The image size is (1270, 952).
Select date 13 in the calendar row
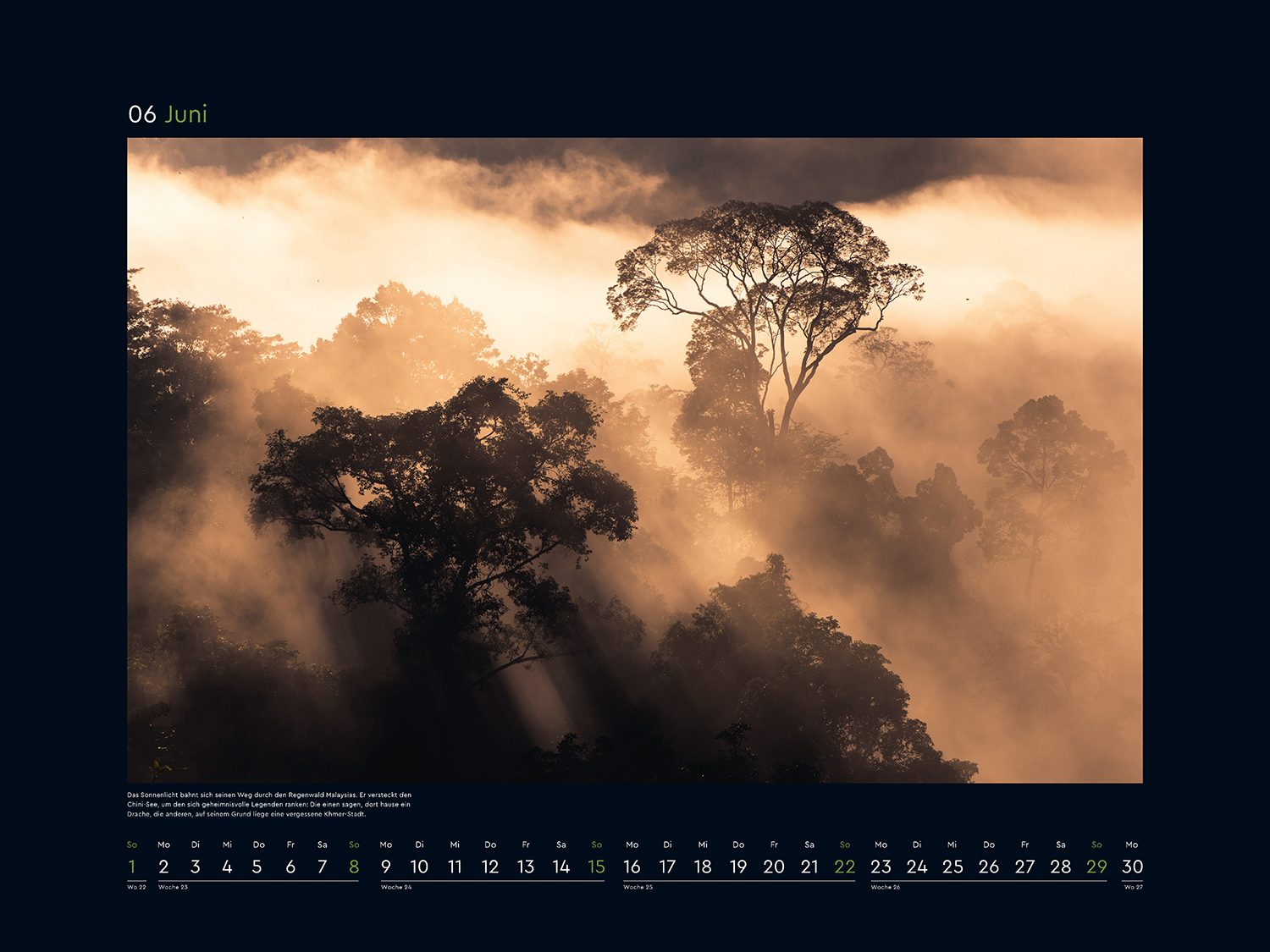[526, 867]
